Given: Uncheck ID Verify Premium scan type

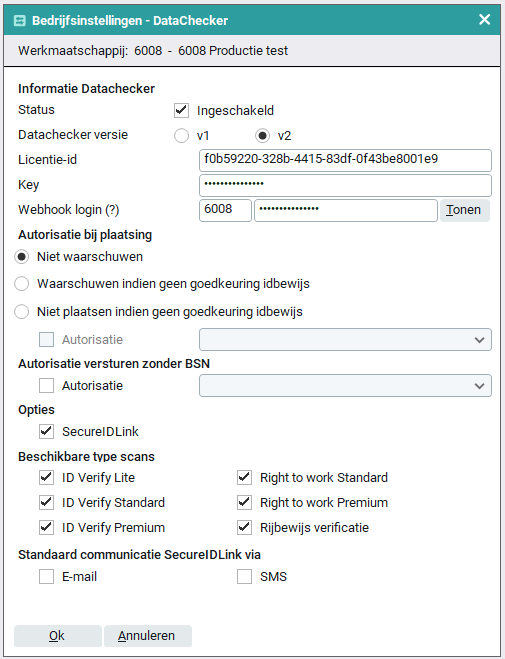Looking at the screenshot, I should click(46, 527).
